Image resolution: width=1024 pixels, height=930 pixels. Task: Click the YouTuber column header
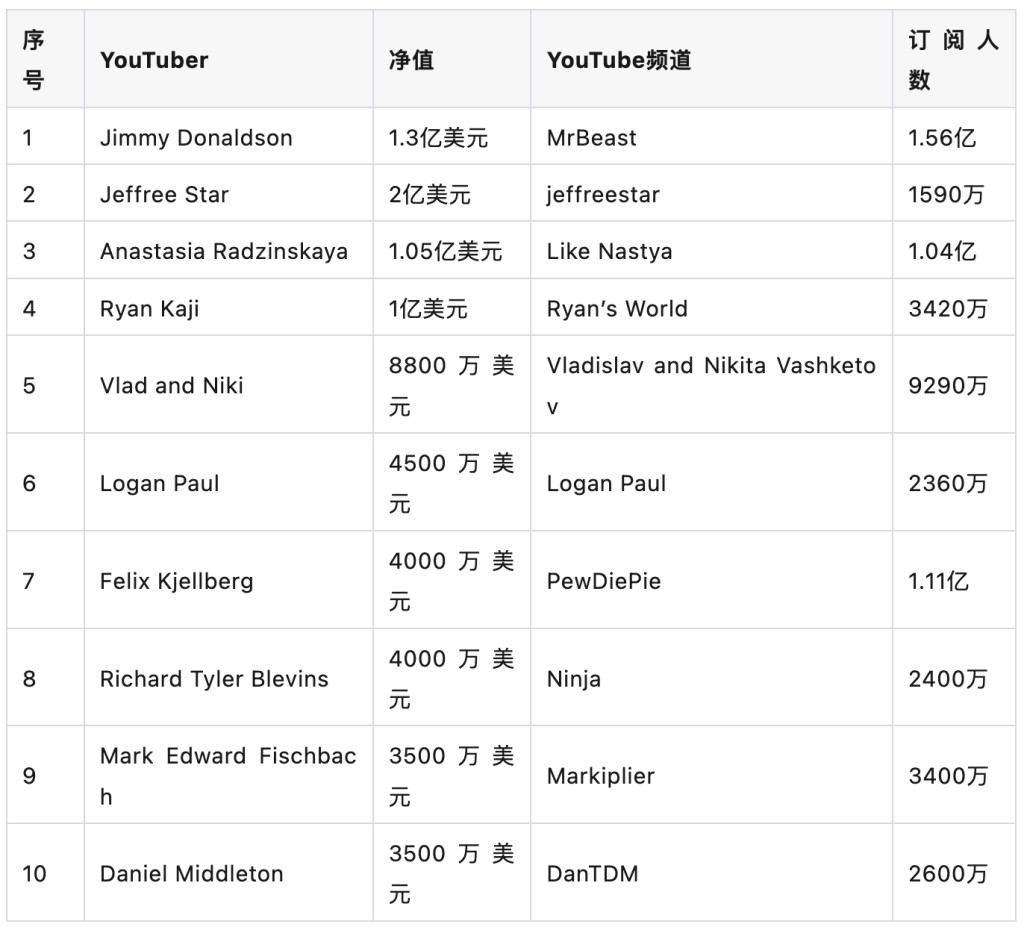tap(229, 59)
